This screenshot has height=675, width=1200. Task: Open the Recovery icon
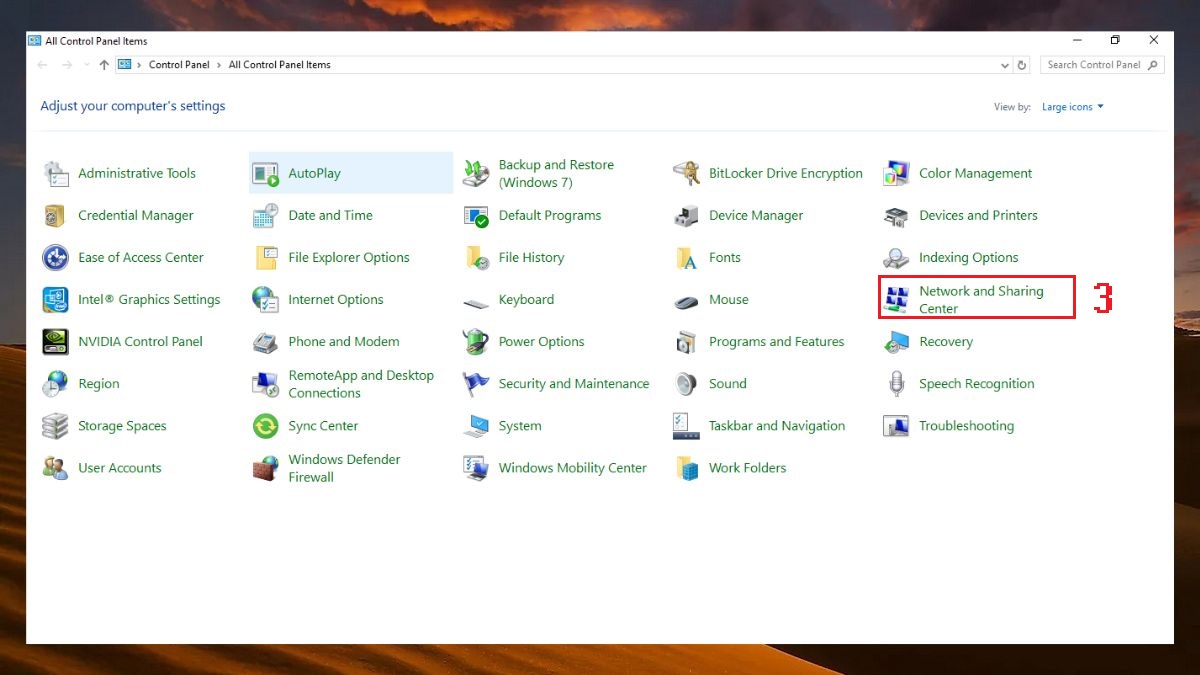click(x=896, y=341)
